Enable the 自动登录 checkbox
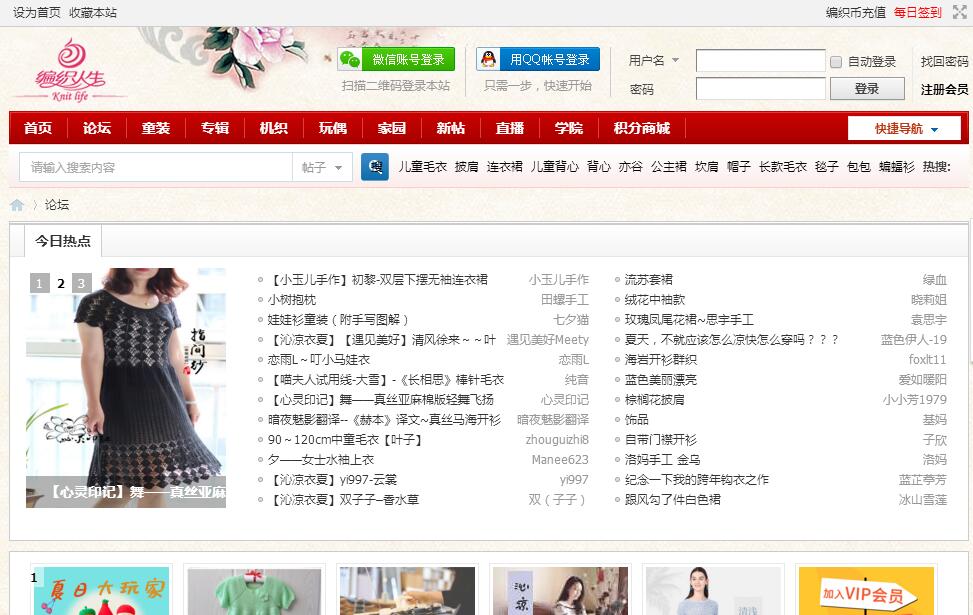The image size is (973, 615). [x=836, y=62]
